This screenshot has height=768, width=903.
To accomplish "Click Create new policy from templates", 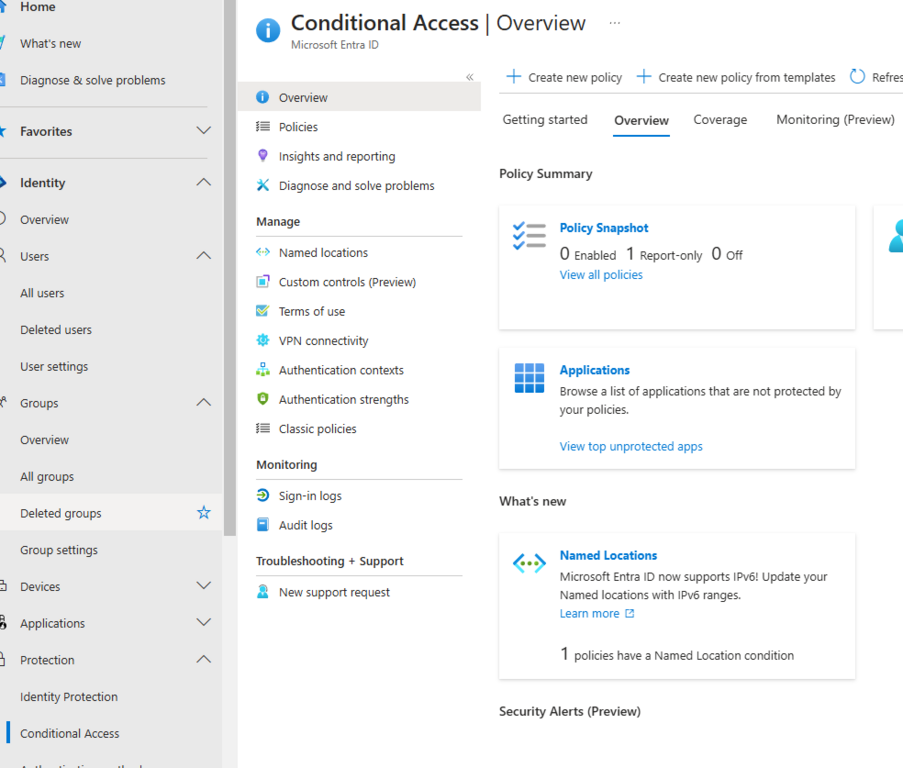I will [x=736, y=77].
